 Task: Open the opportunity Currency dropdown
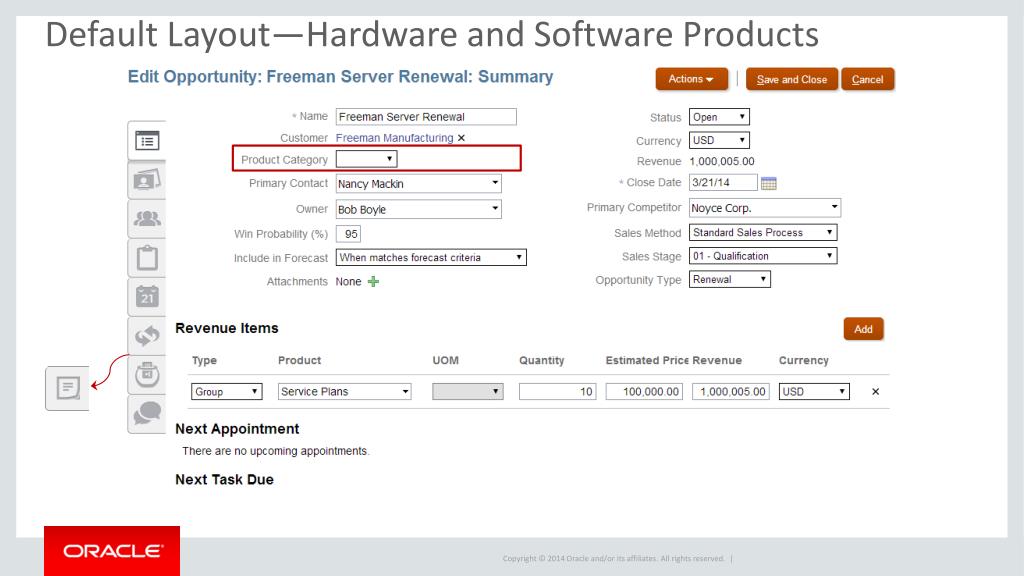(x=719, y=140)
